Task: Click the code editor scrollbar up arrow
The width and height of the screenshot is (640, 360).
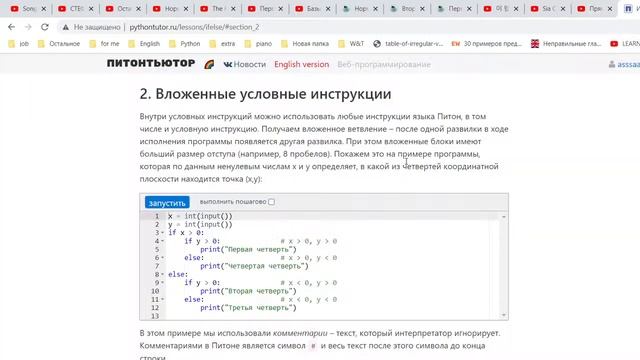Action: point(504,217)
